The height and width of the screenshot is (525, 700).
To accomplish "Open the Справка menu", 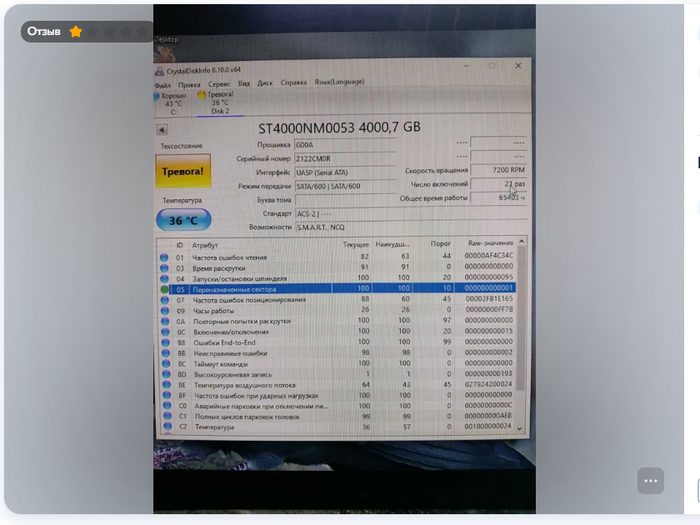I will 294,83.
